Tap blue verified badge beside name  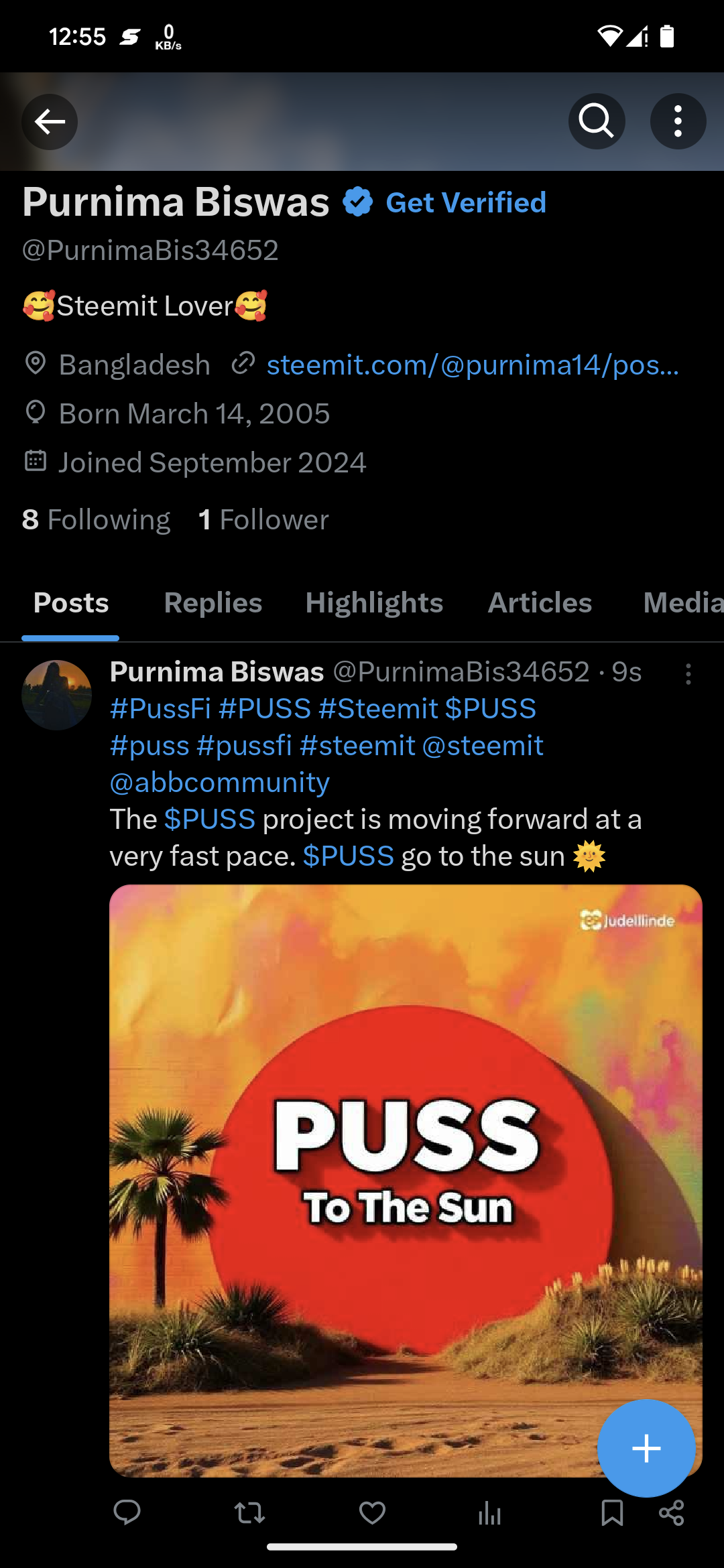357,202
